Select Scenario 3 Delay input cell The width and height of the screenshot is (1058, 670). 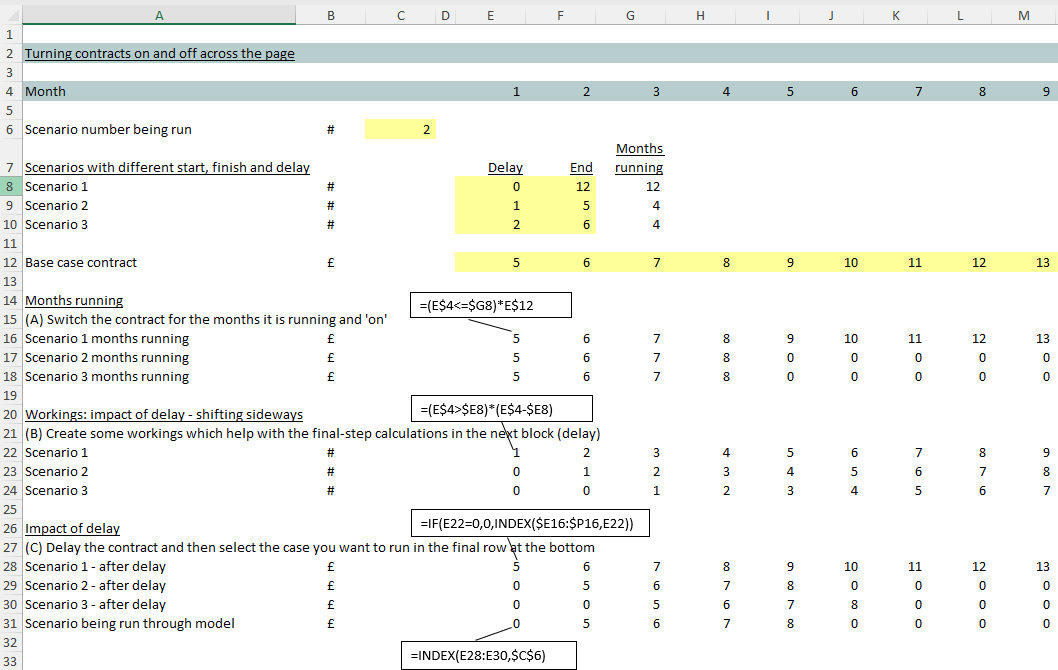(490, 224)
